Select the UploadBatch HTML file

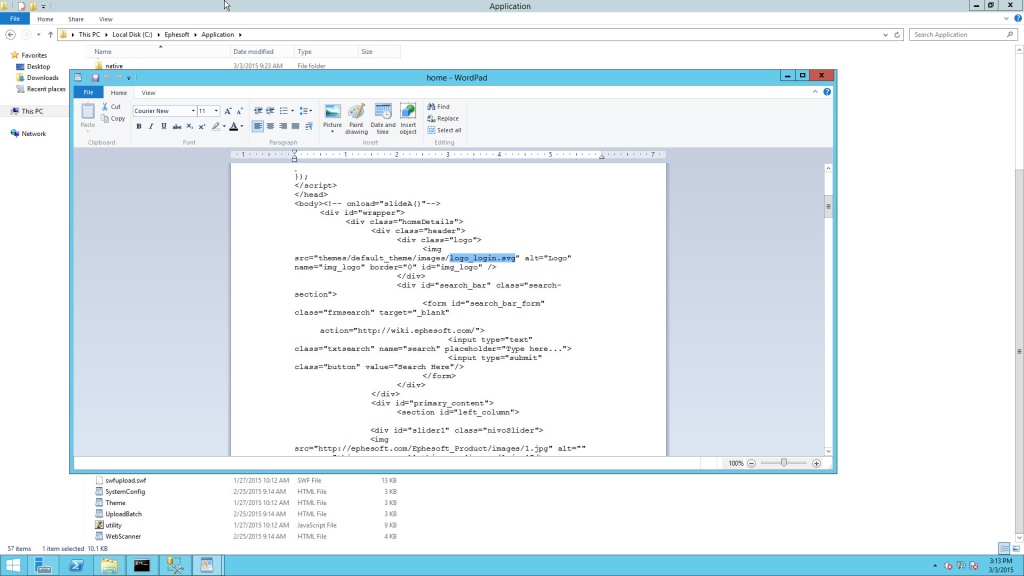[x=123, y=514]
